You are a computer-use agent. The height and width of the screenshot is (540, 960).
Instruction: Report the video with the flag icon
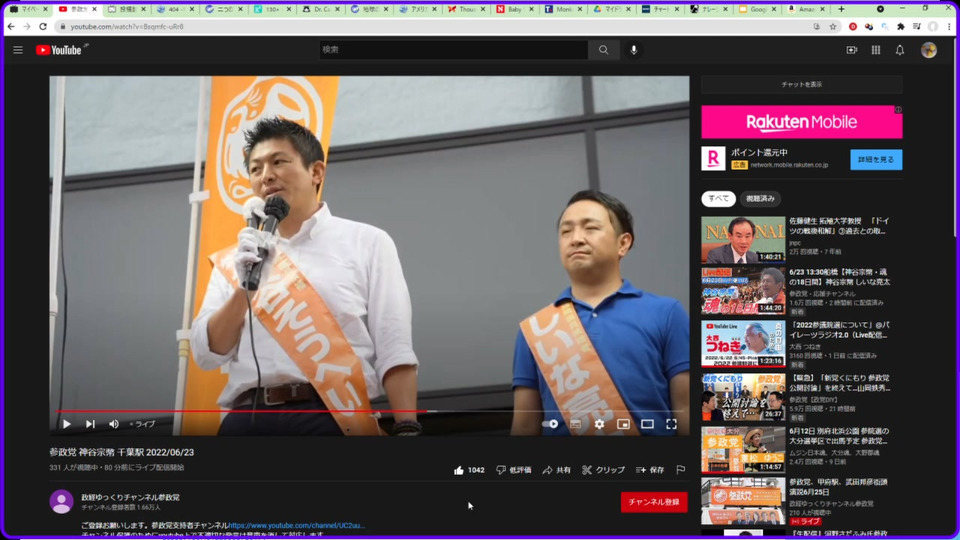680,470
